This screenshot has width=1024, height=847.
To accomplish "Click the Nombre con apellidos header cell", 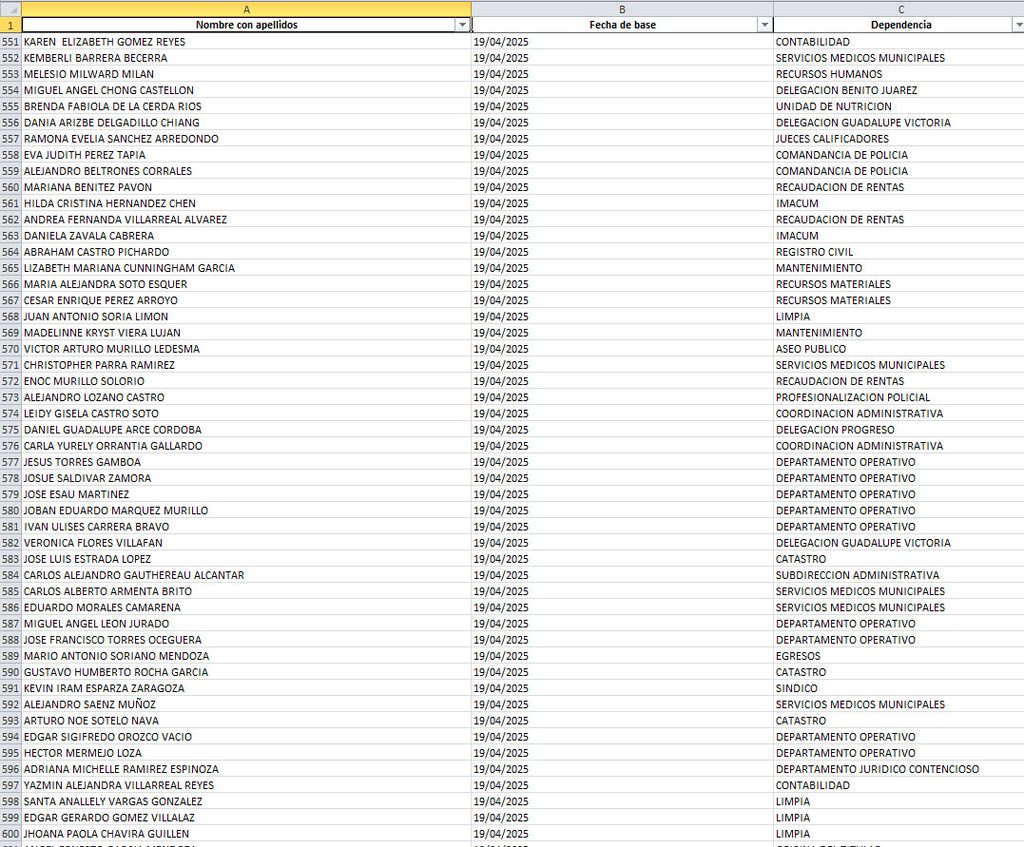I will [246, 25].
